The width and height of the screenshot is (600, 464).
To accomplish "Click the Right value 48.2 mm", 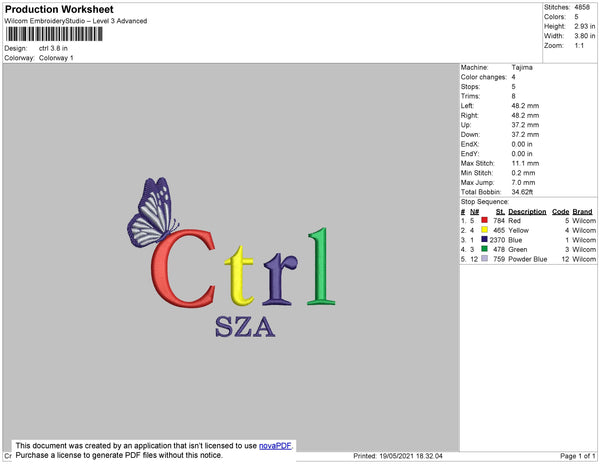I will tap(525, 115).
